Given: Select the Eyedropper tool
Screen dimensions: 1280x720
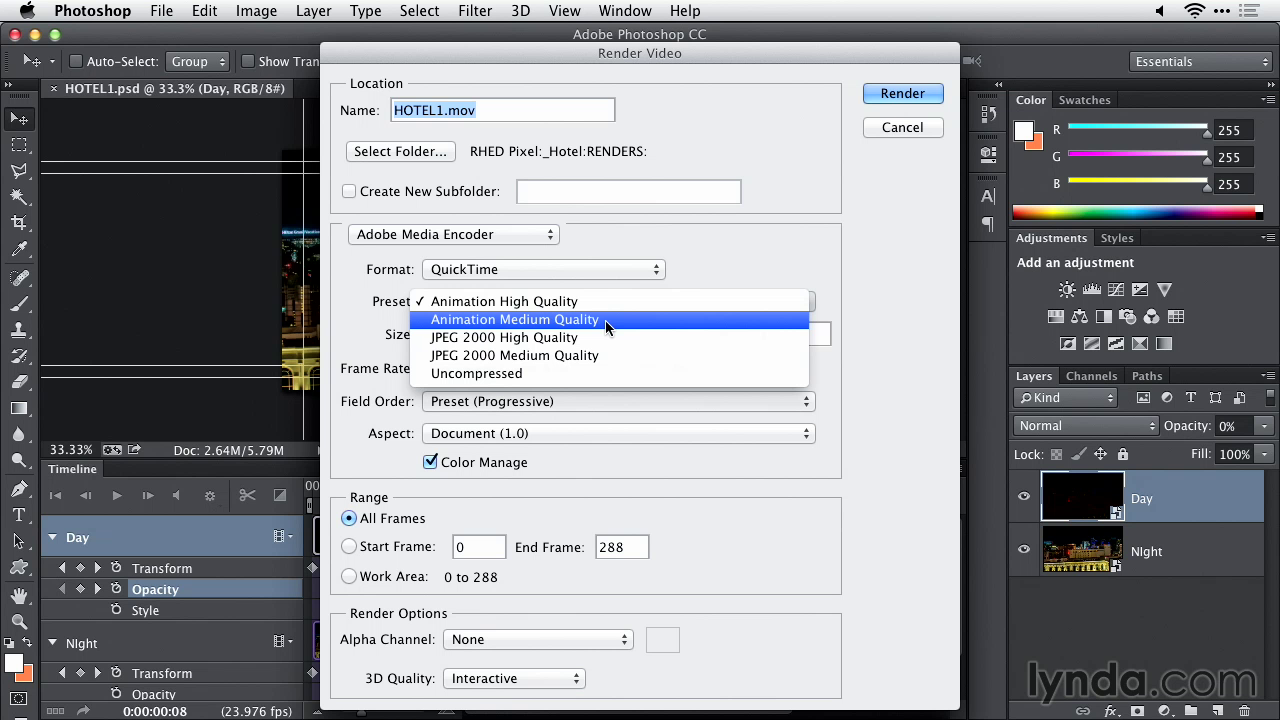Looking at the screenshot, I should [x=19, y=250].
